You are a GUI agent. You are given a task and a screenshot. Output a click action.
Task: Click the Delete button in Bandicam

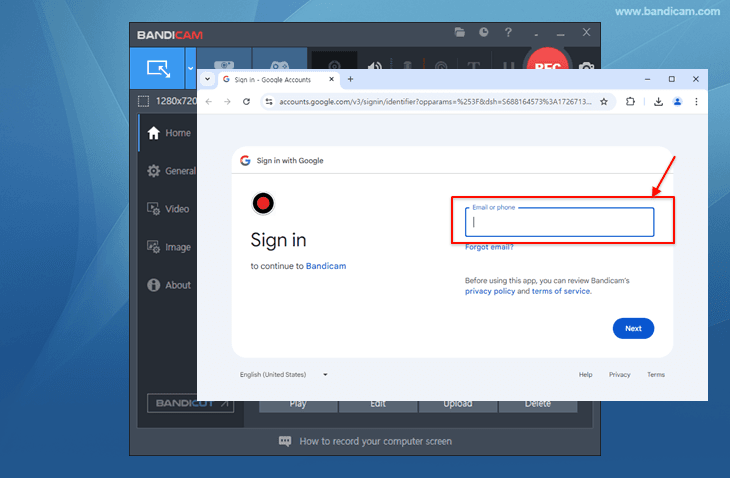538,405
